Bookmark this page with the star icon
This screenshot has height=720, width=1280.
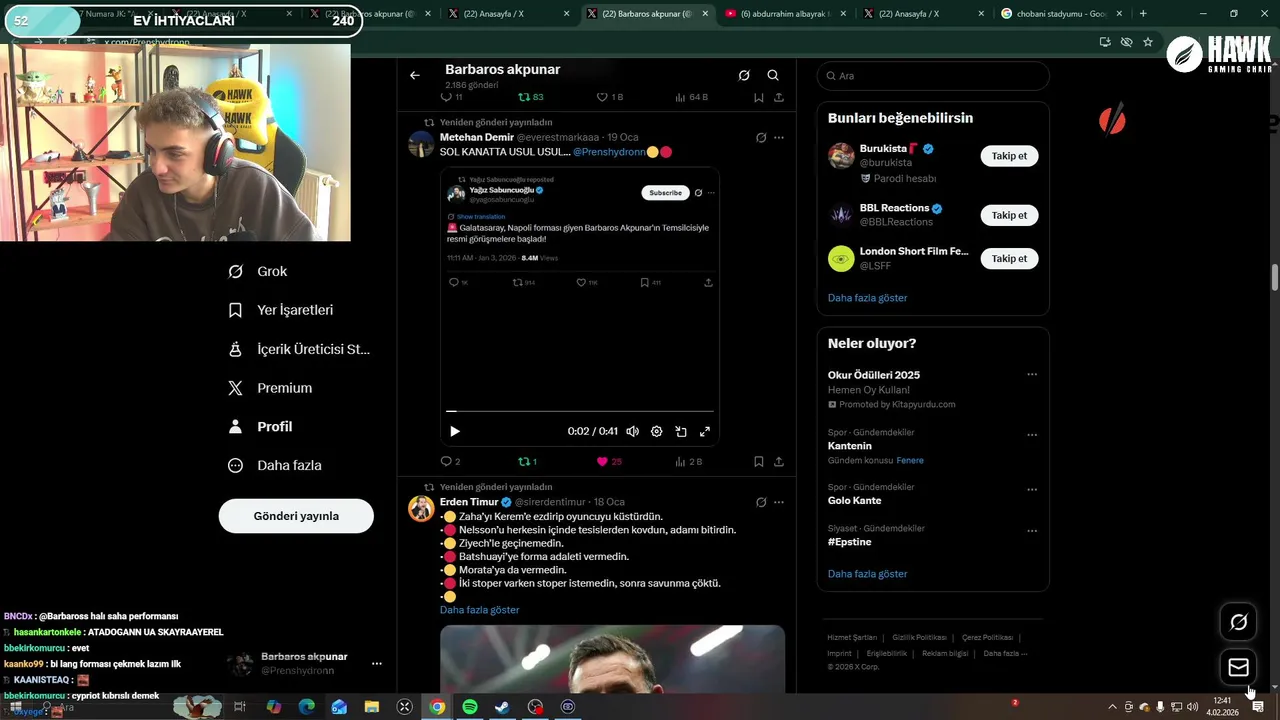coord(1148,42)
